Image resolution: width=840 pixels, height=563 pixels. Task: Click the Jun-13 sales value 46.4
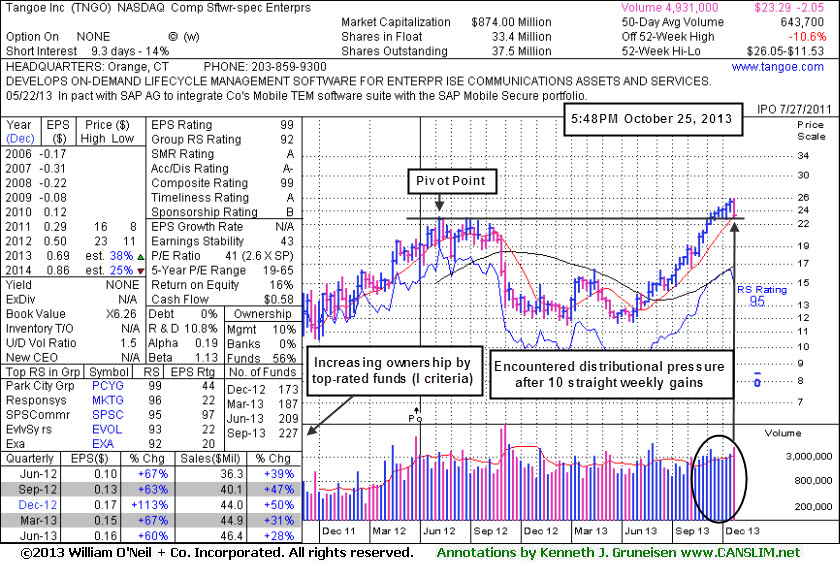point(232,535)
